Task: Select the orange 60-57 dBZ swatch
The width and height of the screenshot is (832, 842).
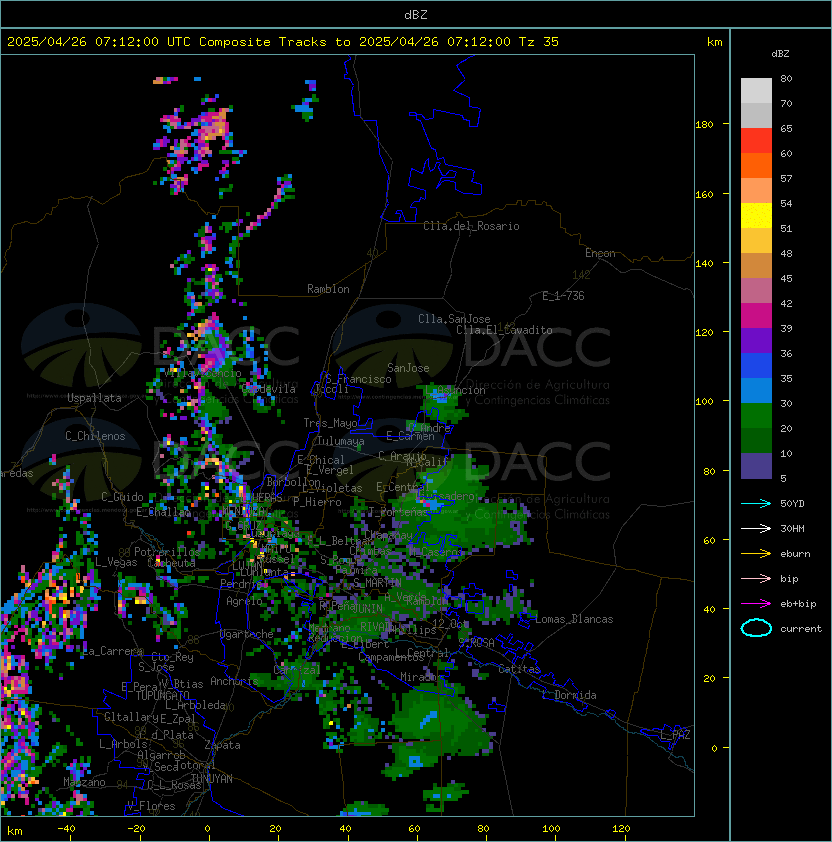Action: tap(756, 165)
